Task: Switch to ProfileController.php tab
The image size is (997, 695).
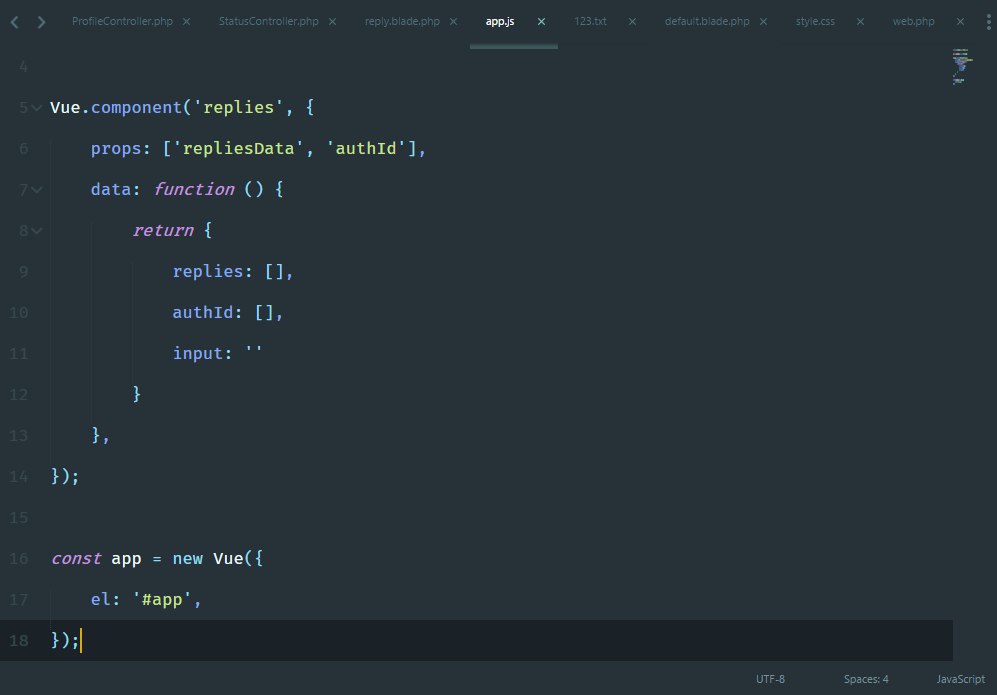Action: (122, 21)
